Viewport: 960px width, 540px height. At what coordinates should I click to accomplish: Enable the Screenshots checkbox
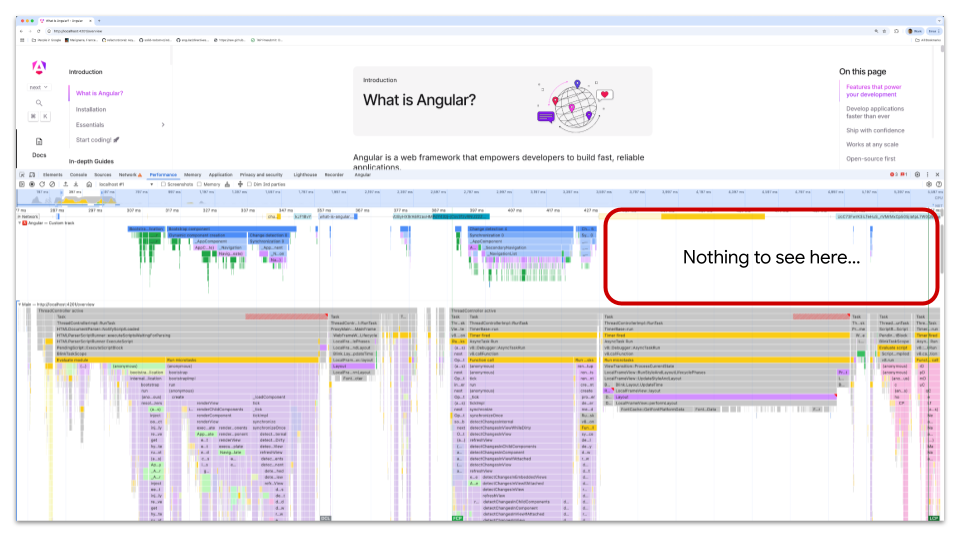(163, 184)
